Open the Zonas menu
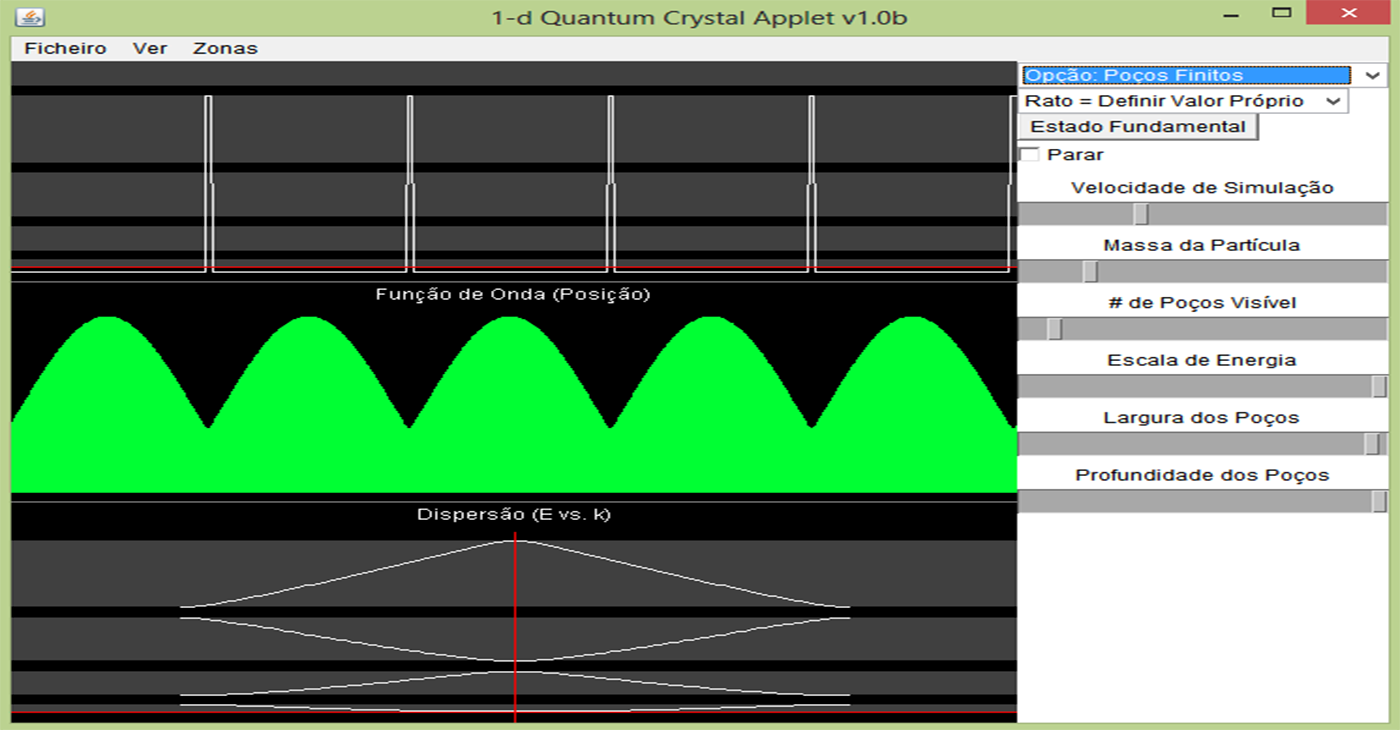This screenshot has width=1400, height=730. coord(225,48)
